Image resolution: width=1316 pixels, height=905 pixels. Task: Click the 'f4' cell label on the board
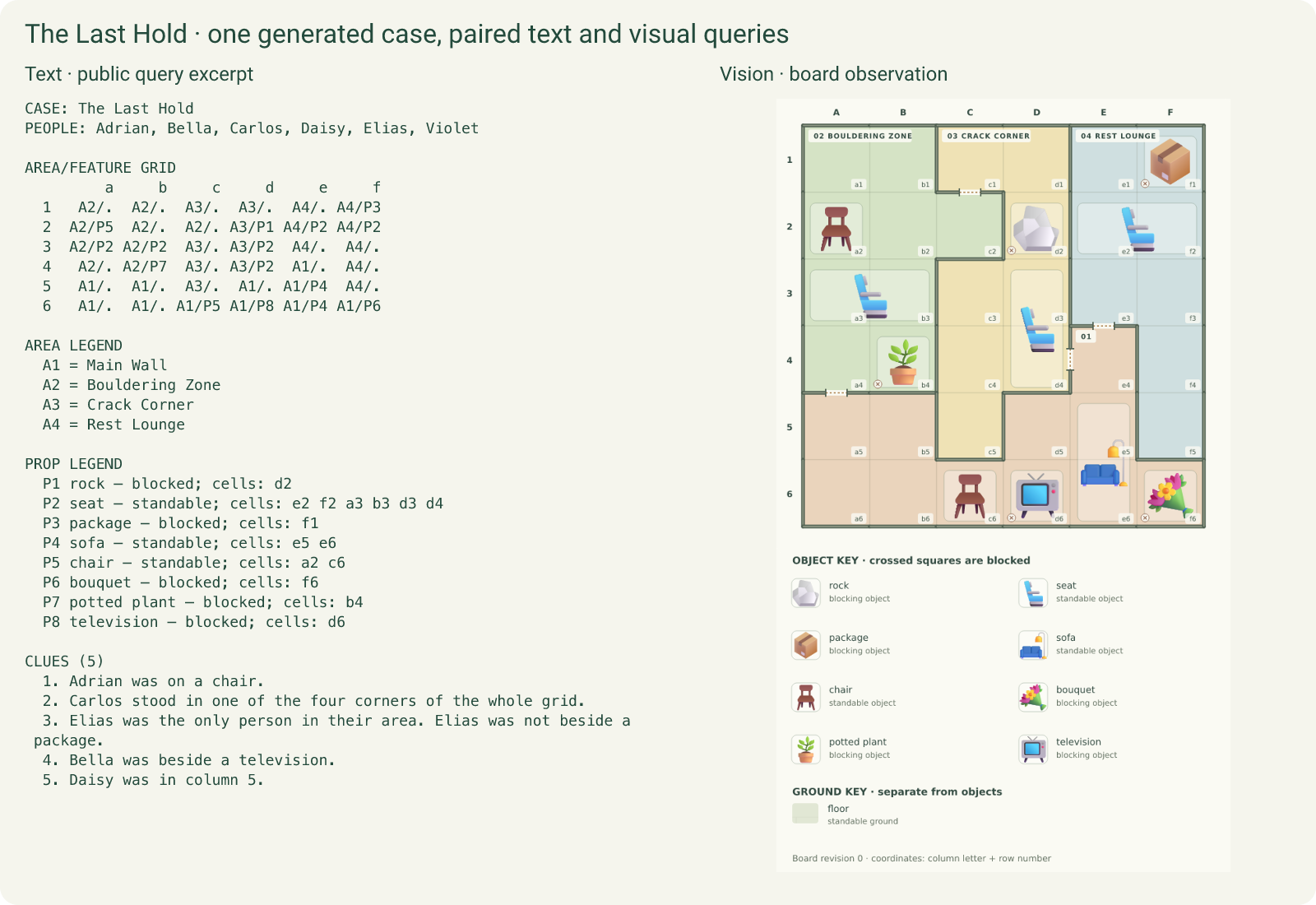click(1193, 384)
